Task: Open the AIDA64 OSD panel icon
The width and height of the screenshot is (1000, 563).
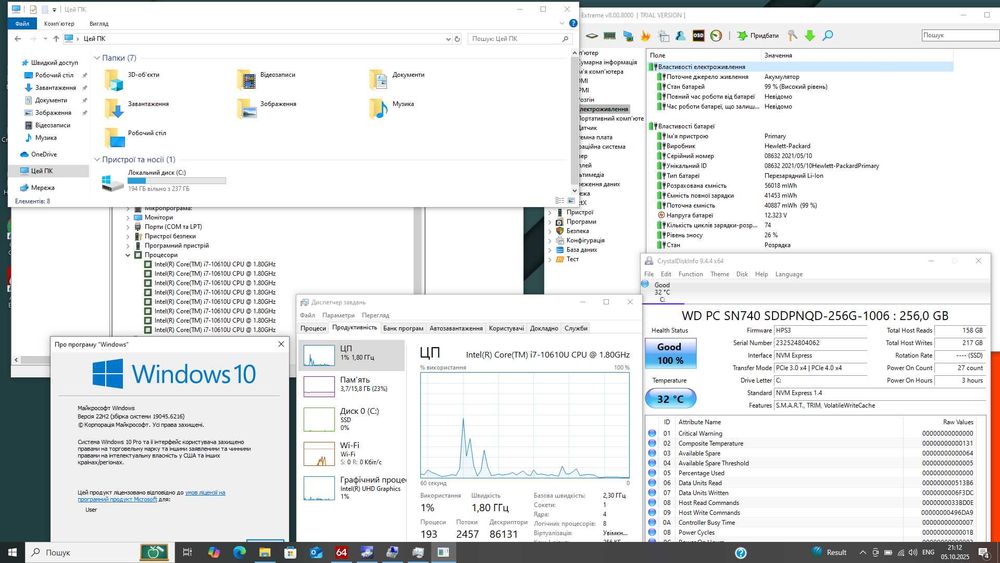Action: pyautogui.click(x=698, y=36)
